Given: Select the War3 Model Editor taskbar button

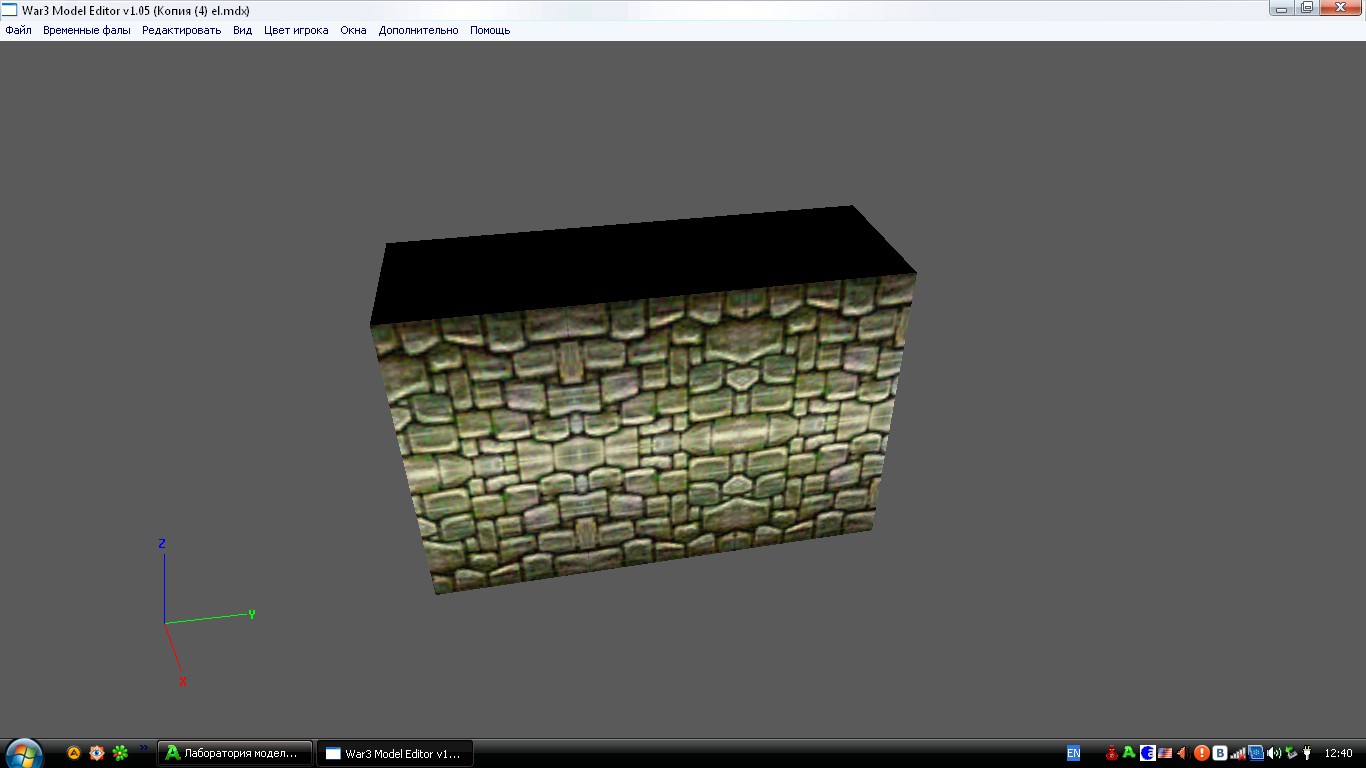Looking at the screenshot, I should (x=395, y=753).
